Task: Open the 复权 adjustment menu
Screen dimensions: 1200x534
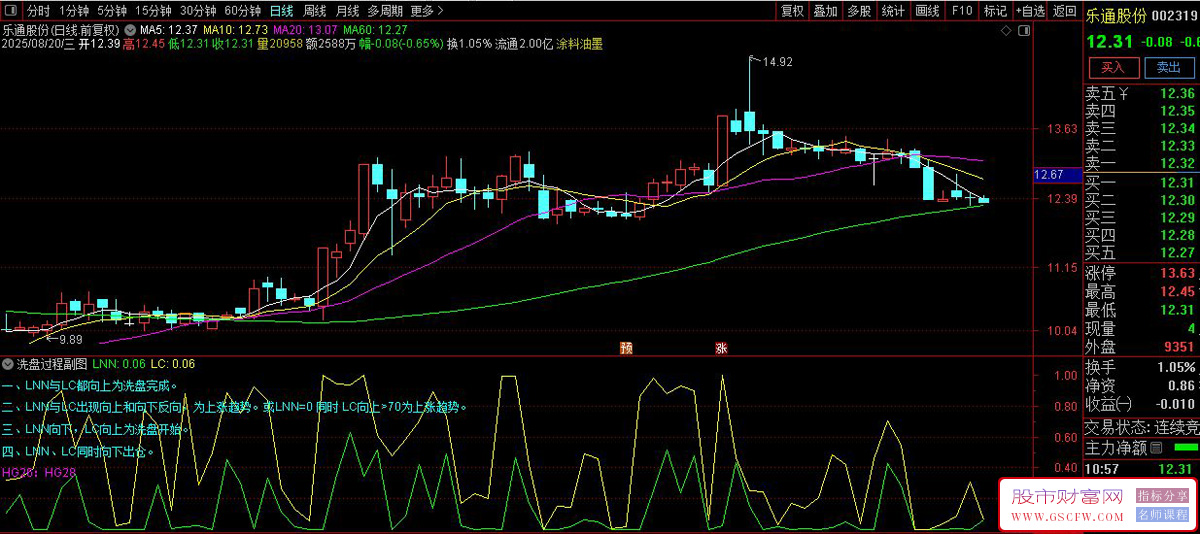Action: click(x=792, y=11)
